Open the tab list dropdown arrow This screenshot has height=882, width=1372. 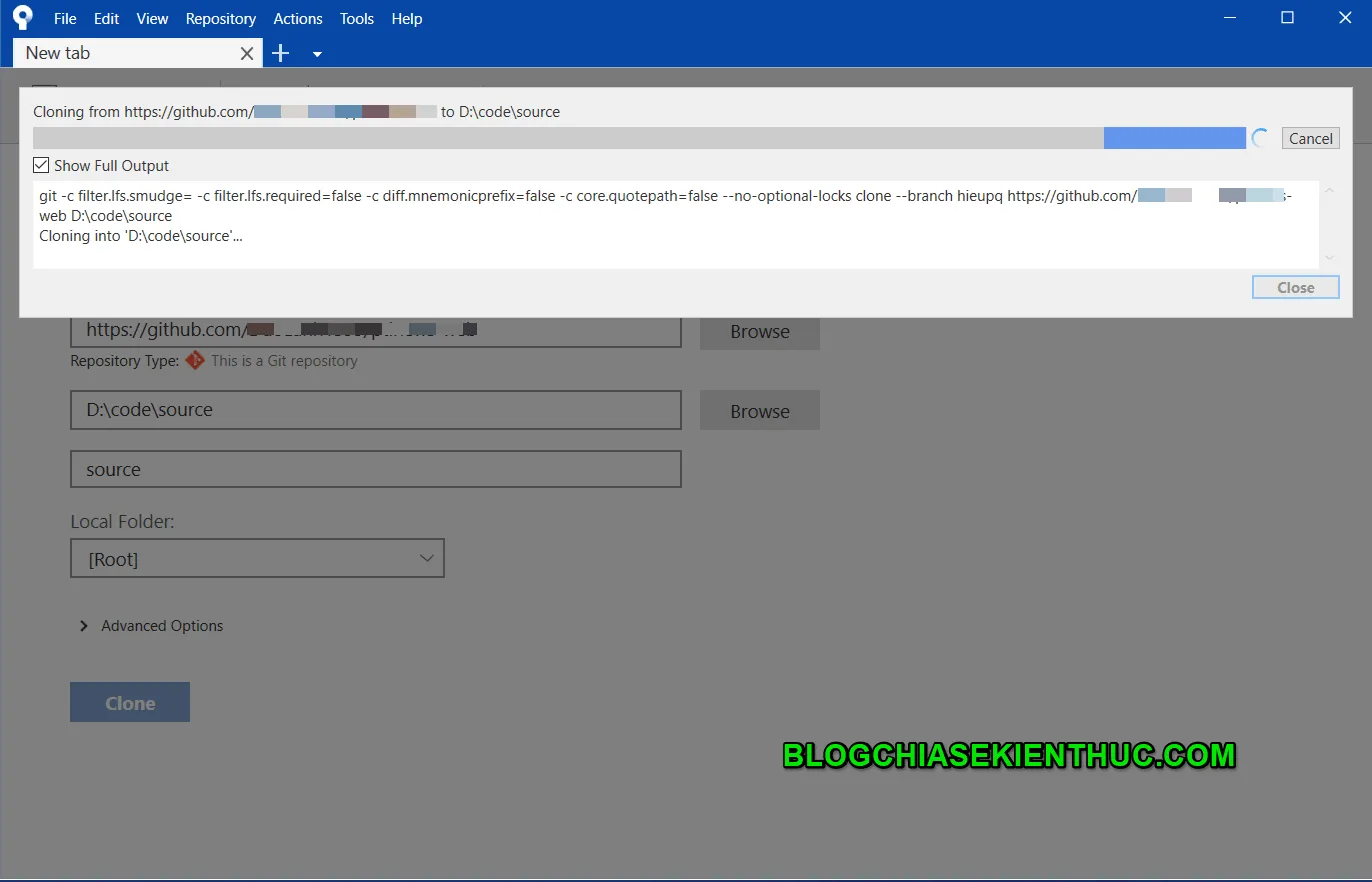pyautogui.click(x=317, y=52)
